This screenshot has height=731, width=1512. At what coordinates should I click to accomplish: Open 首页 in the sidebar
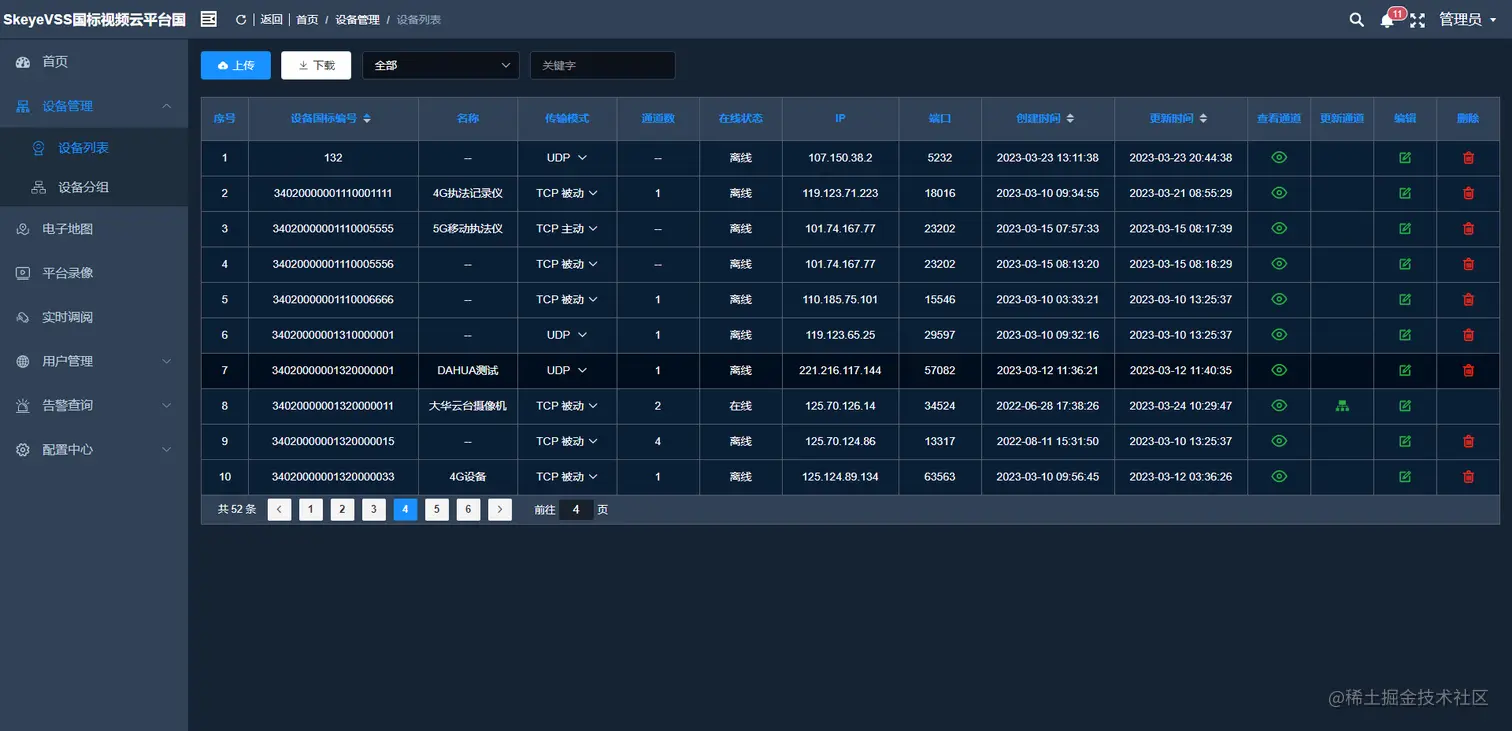pos(94,62)
